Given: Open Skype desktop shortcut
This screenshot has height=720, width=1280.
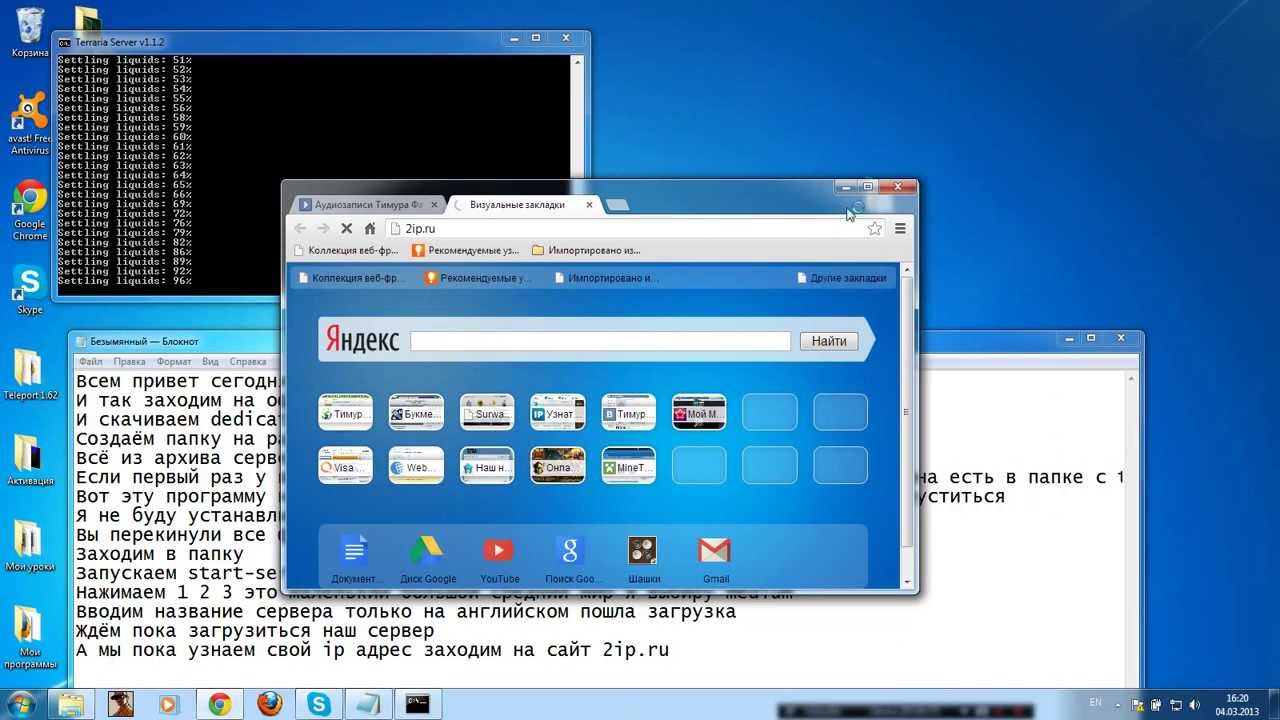Looking at the screenshot, I should point(30,290).
